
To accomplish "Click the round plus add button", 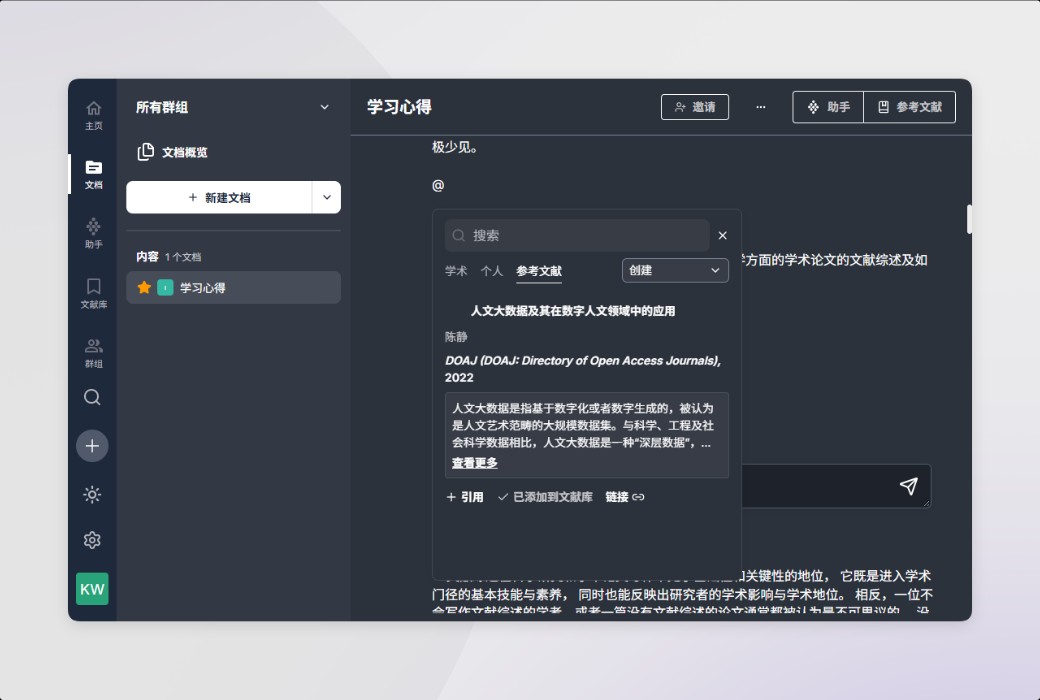I will click(92, 446).
